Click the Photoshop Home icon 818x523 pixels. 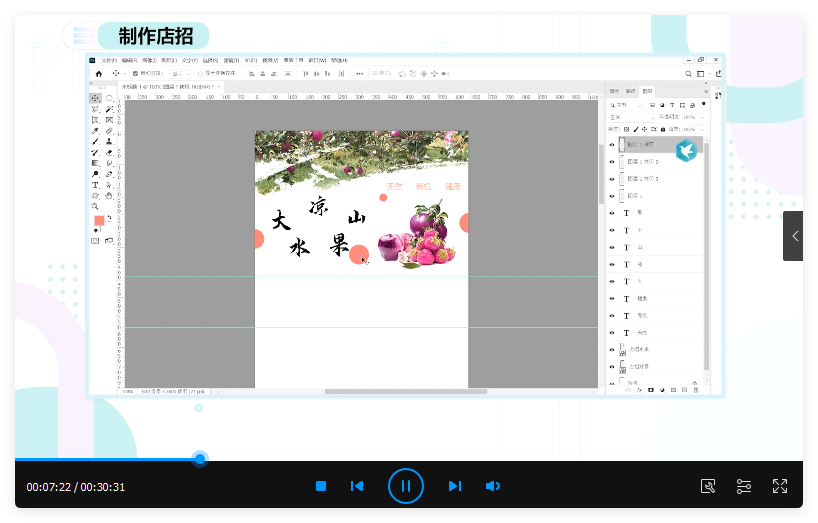[98, 73]
